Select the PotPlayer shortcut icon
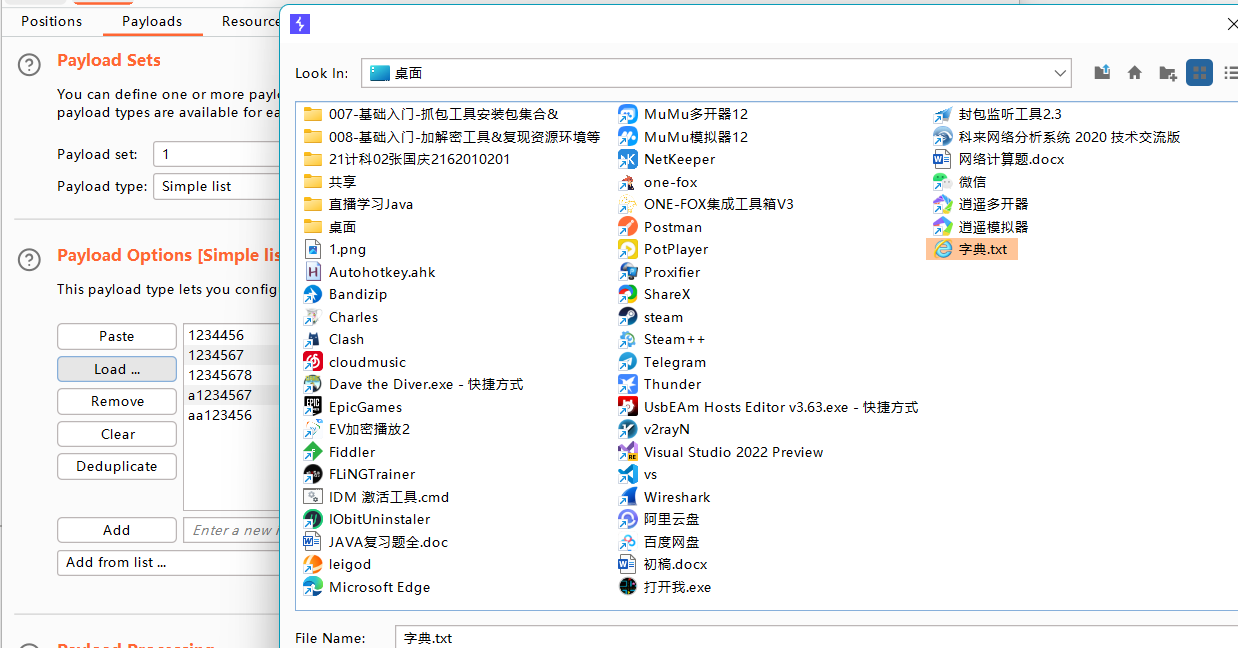Screen dimensions: 1238x648 (628, 249)
